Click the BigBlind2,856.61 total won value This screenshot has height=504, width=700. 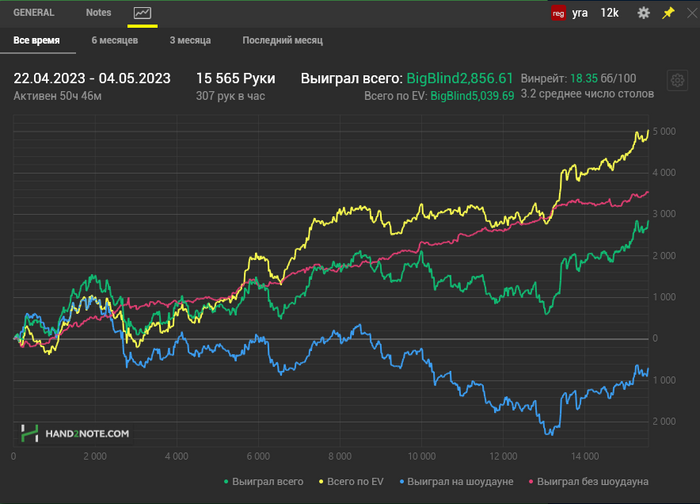460,79
